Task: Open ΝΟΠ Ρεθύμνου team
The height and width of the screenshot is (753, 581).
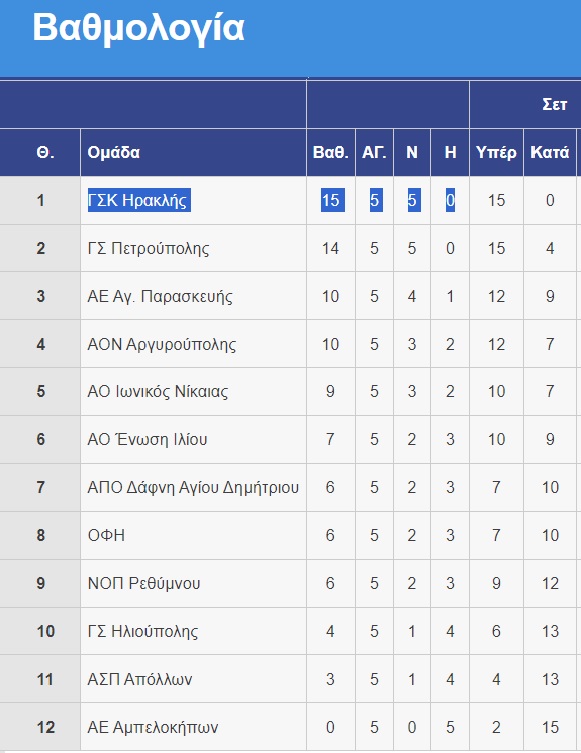Action: (x=144, y=583)
